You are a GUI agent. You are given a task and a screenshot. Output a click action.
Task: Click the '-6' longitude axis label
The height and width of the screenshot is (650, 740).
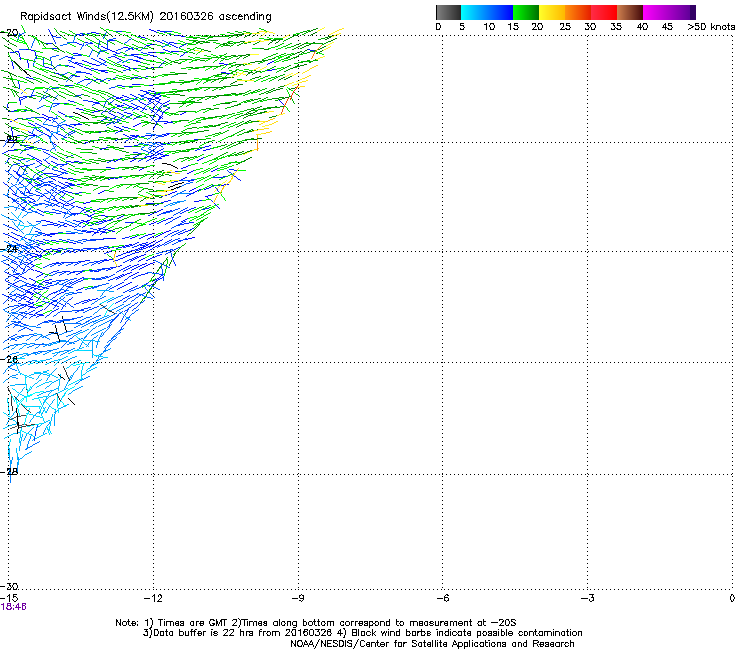[x=443, y=598]
